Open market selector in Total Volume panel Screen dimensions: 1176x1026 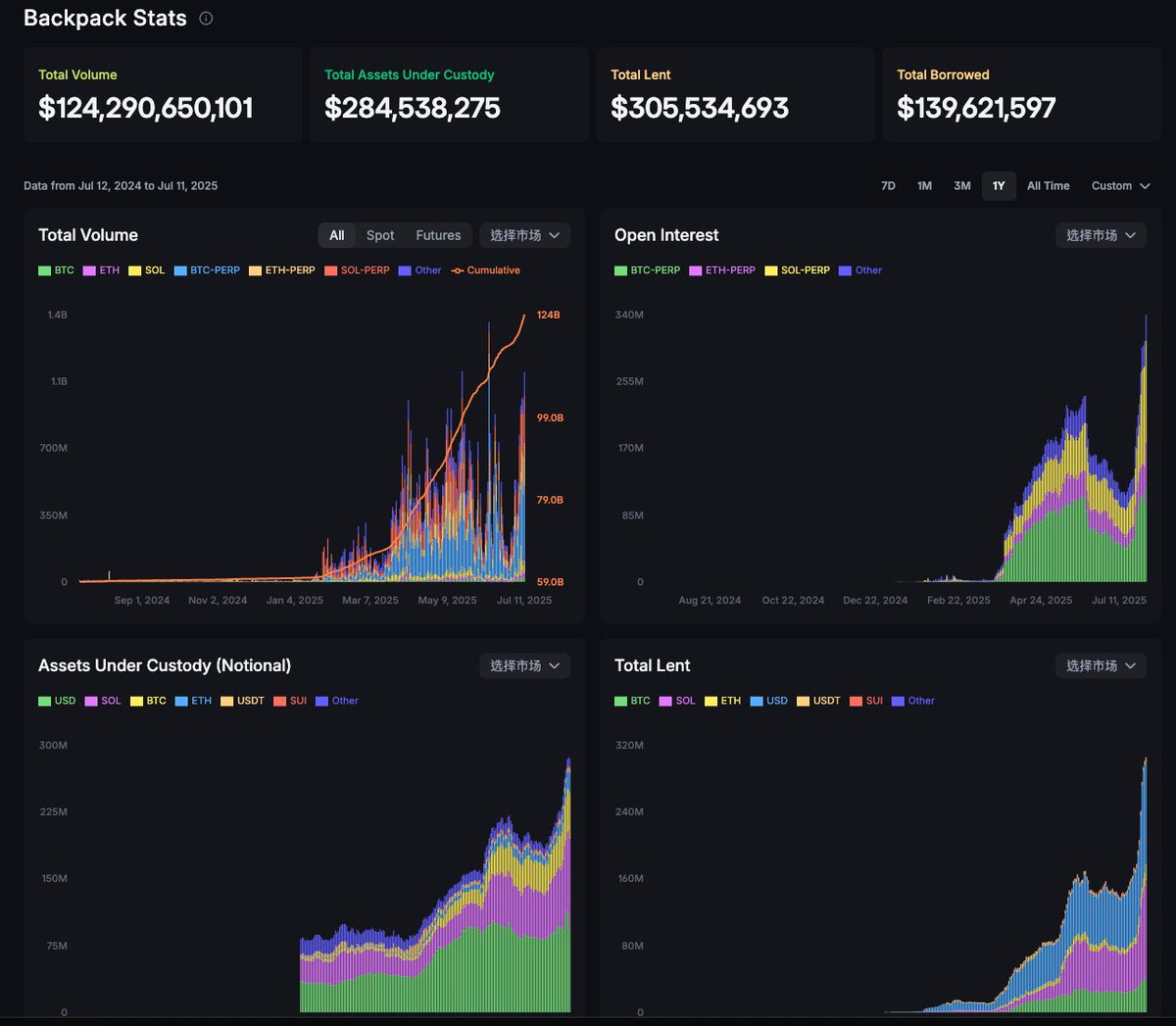[524, 235]
